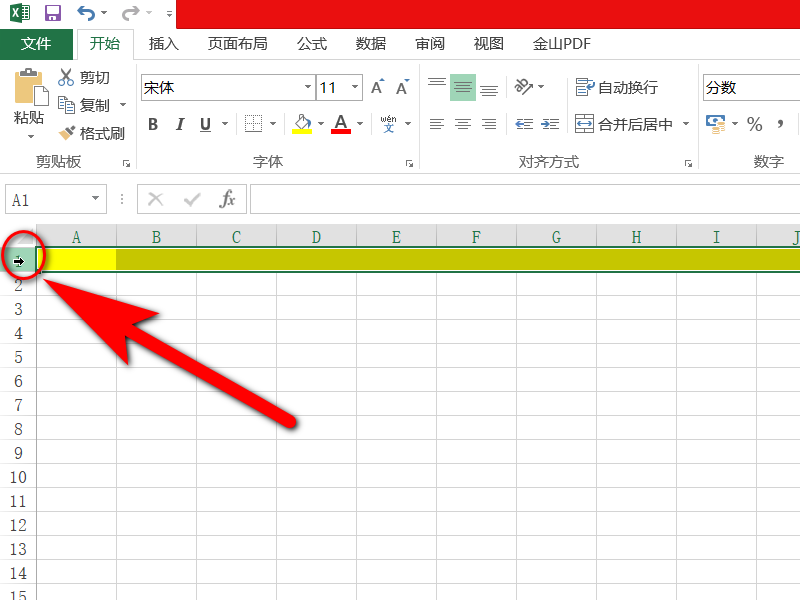Decrease font size with the smaller A icon
This screenshot has height=600, width=800.
403,87
